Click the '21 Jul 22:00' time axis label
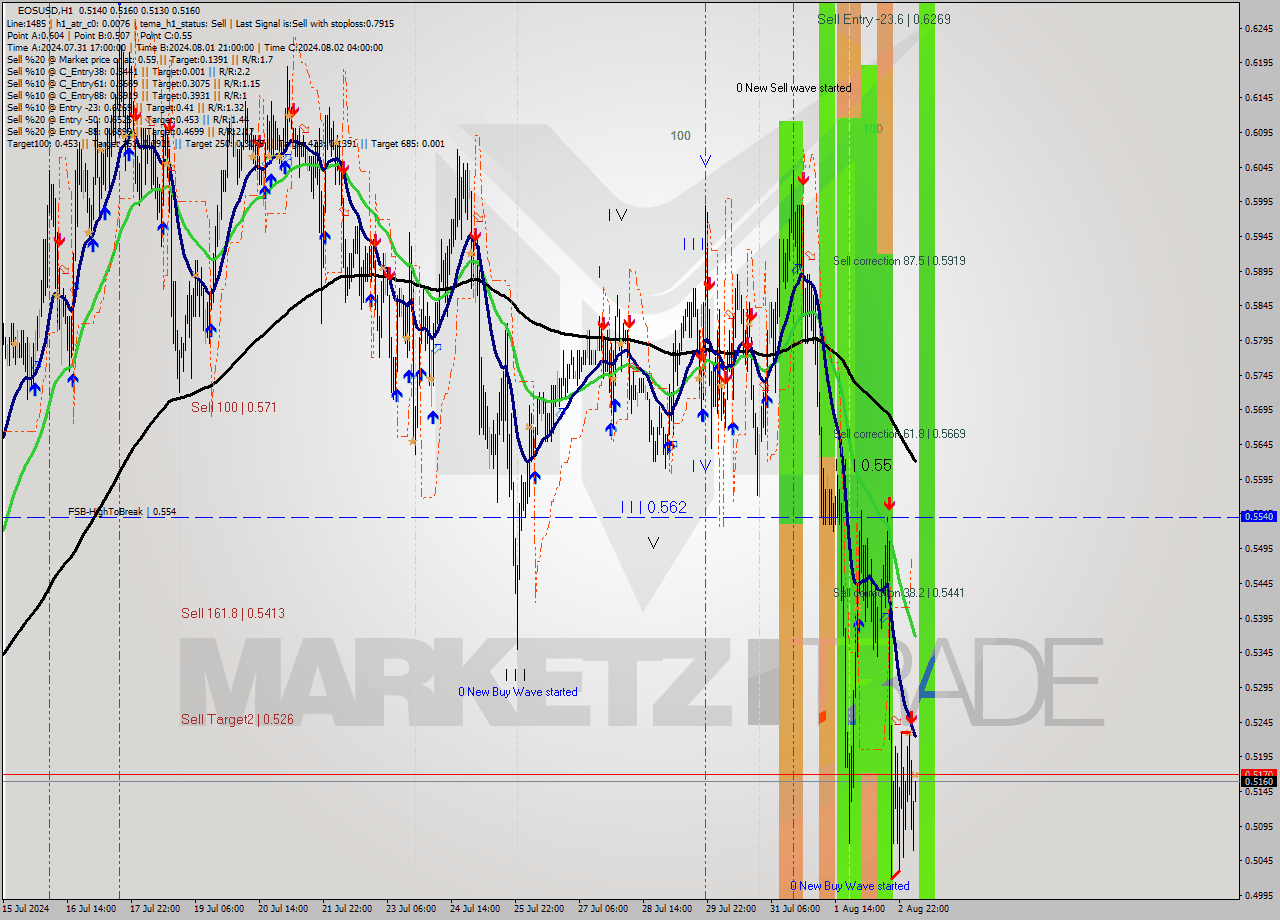 [x=347, y=909]
